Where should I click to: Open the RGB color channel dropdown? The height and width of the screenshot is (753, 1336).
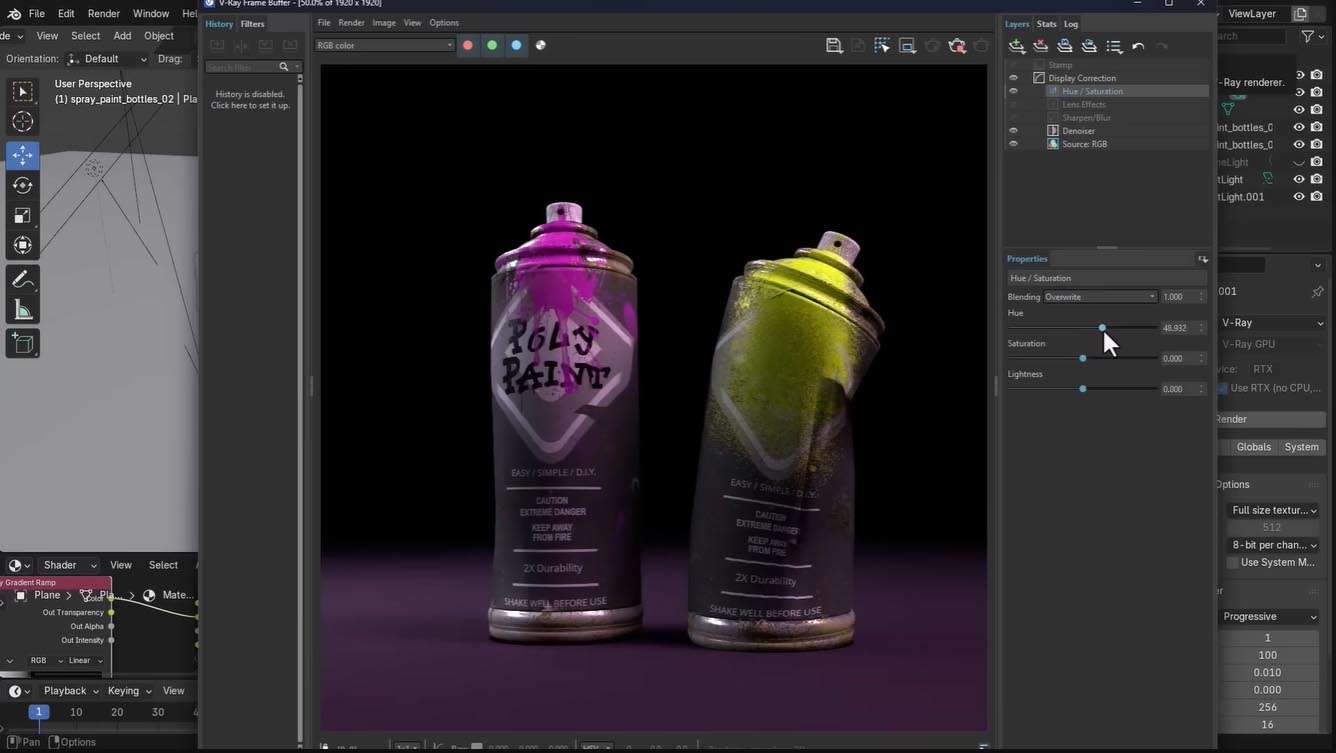click(x=385, y=45)
